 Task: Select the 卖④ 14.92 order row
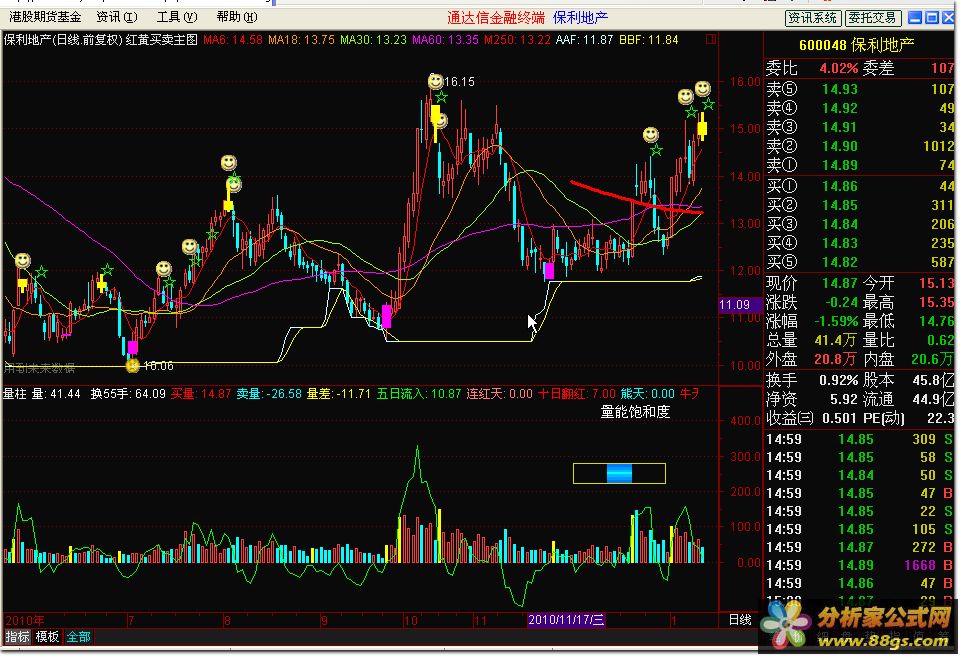860,108
